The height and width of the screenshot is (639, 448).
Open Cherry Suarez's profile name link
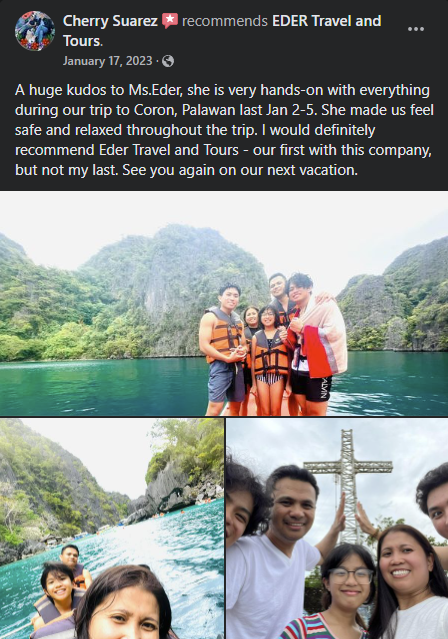[x=110, y=21]
